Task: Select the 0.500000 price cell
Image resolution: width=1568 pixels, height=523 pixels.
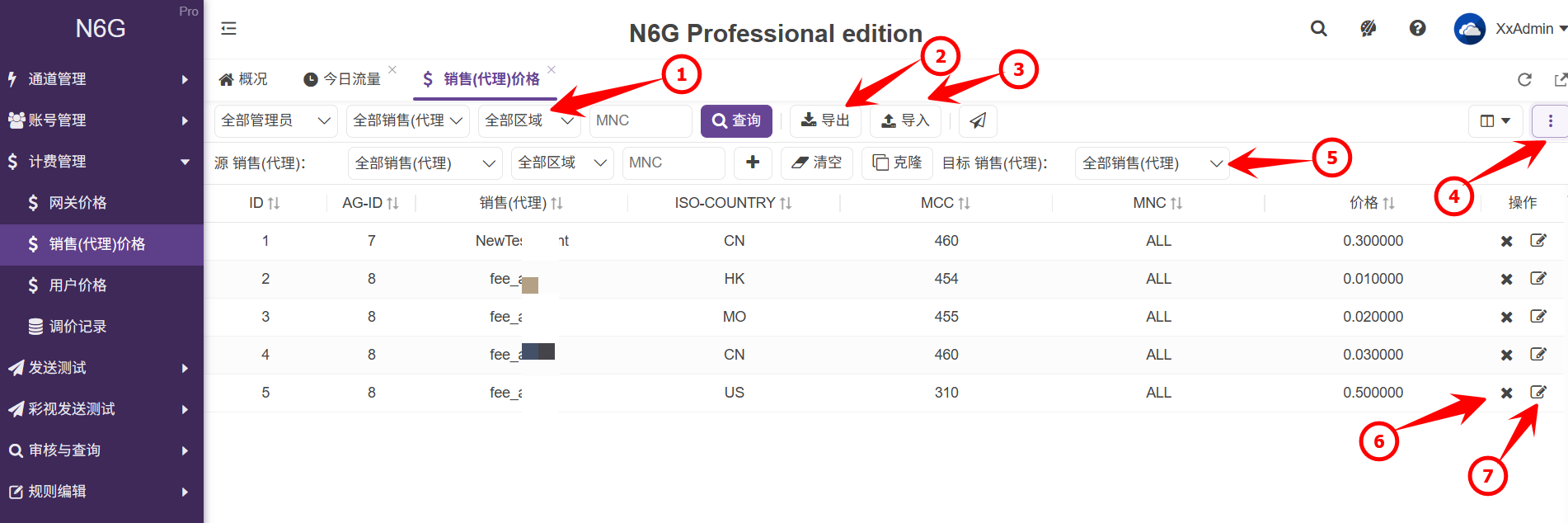Action: (x=1373, y=393)
